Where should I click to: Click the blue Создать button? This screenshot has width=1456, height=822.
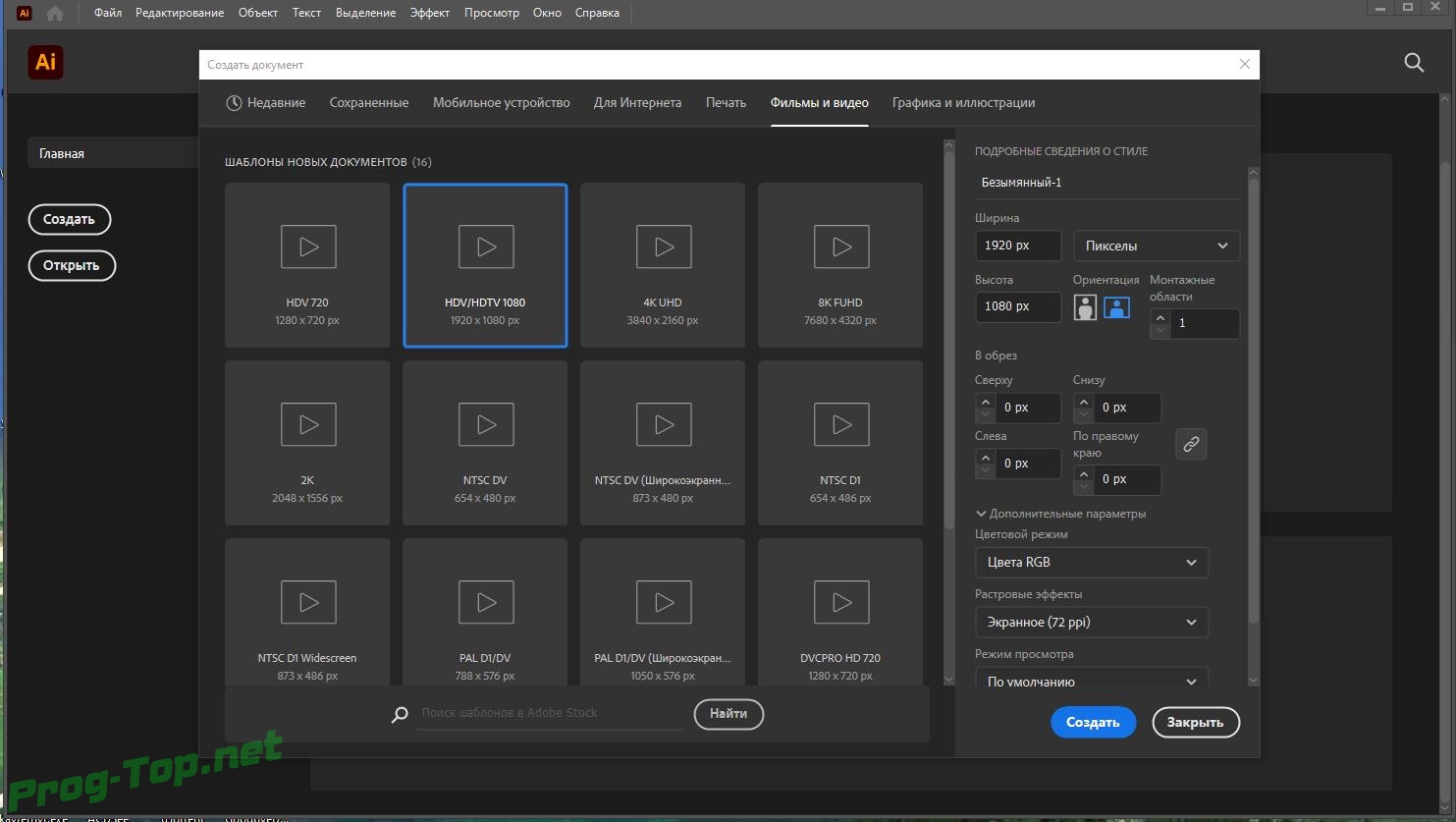click(x=1093, y=722)
